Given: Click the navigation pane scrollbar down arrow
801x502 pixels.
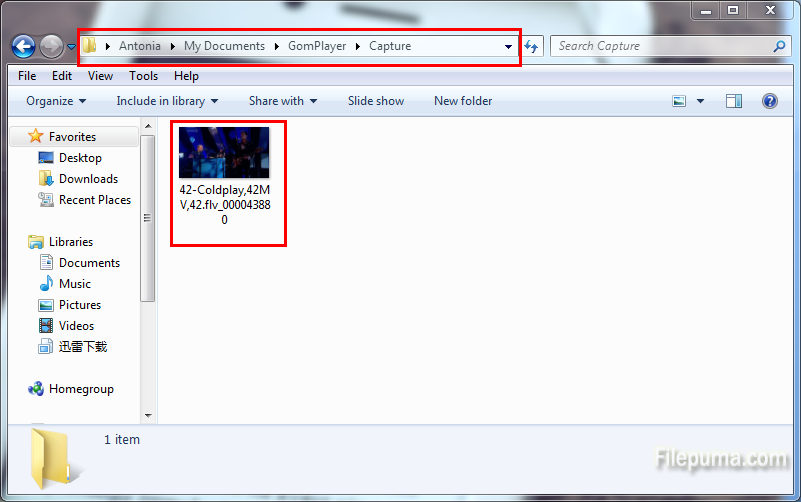Looking at the screenshot, I should pos(148,415).
